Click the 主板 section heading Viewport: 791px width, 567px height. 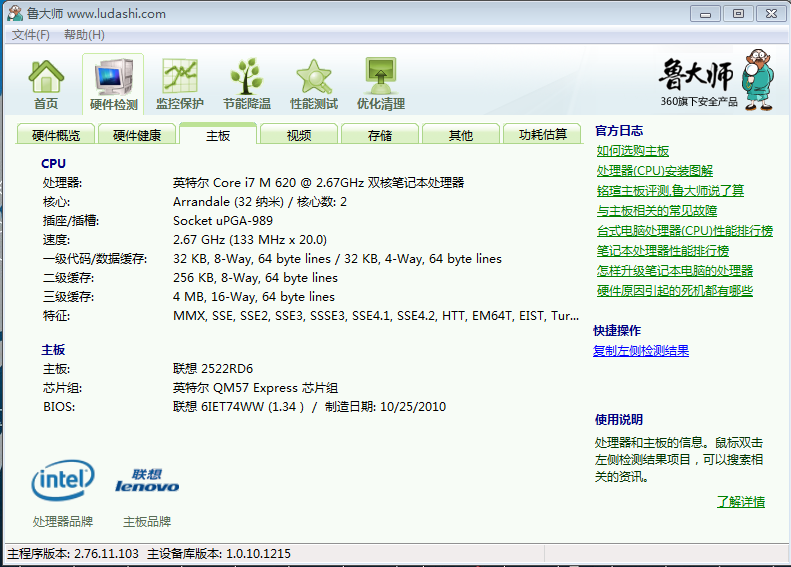[x=53, y=350]
